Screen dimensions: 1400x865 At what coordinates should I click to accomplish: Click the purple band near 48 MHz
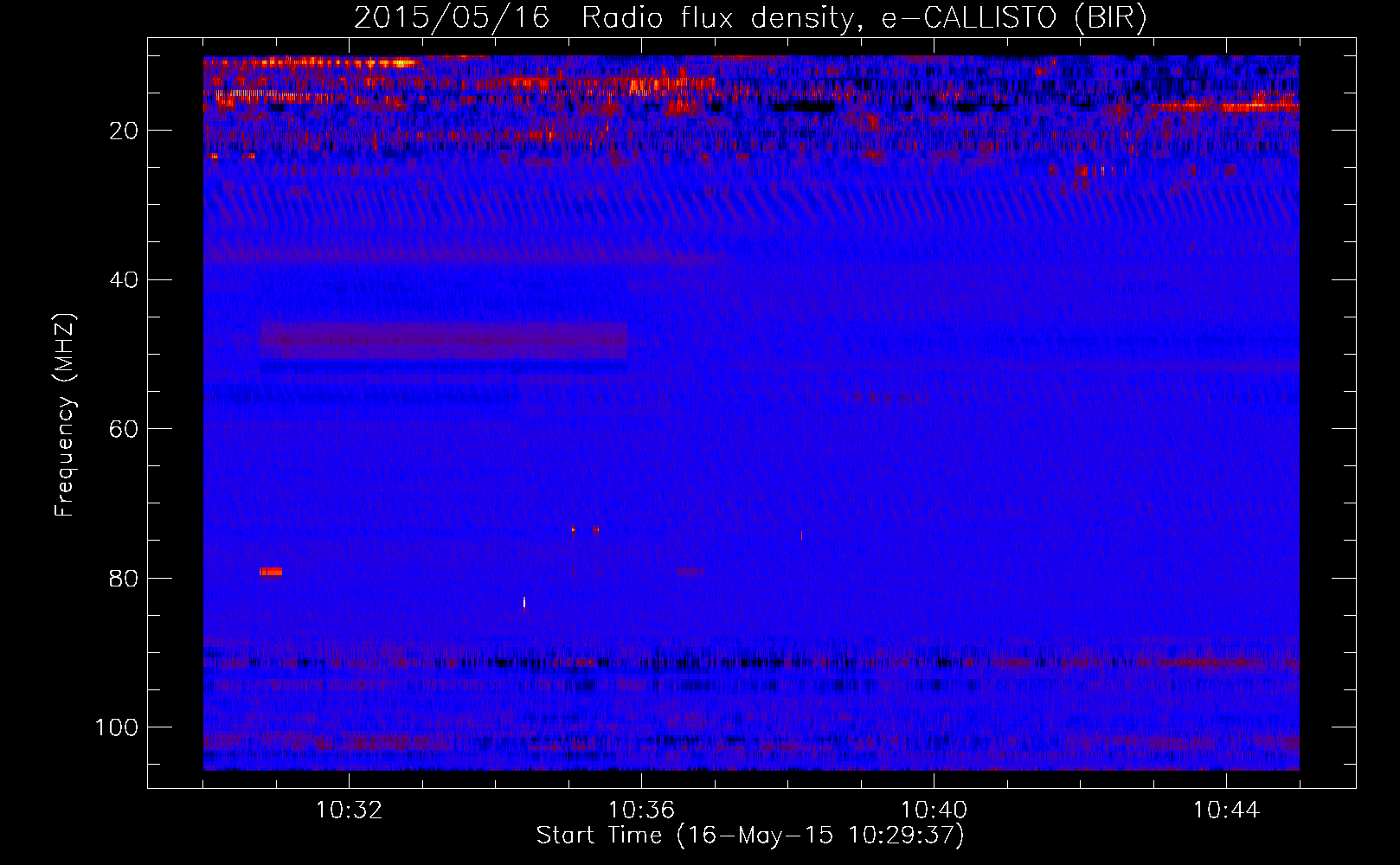(444, 341)
